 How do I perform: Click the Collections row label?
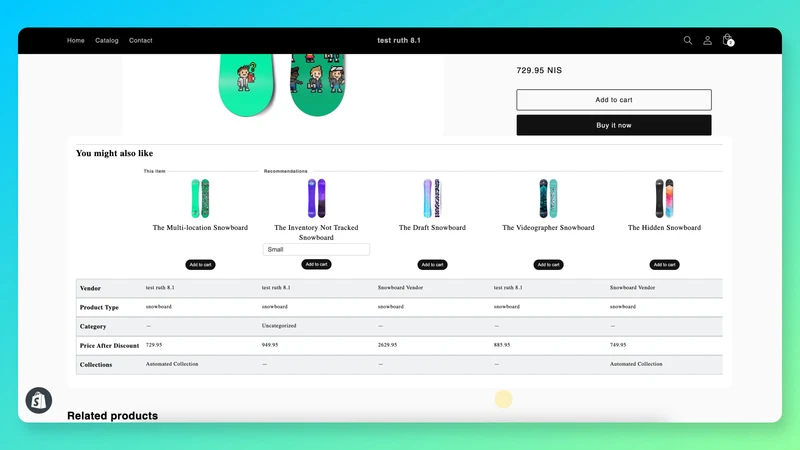point(96,365)
